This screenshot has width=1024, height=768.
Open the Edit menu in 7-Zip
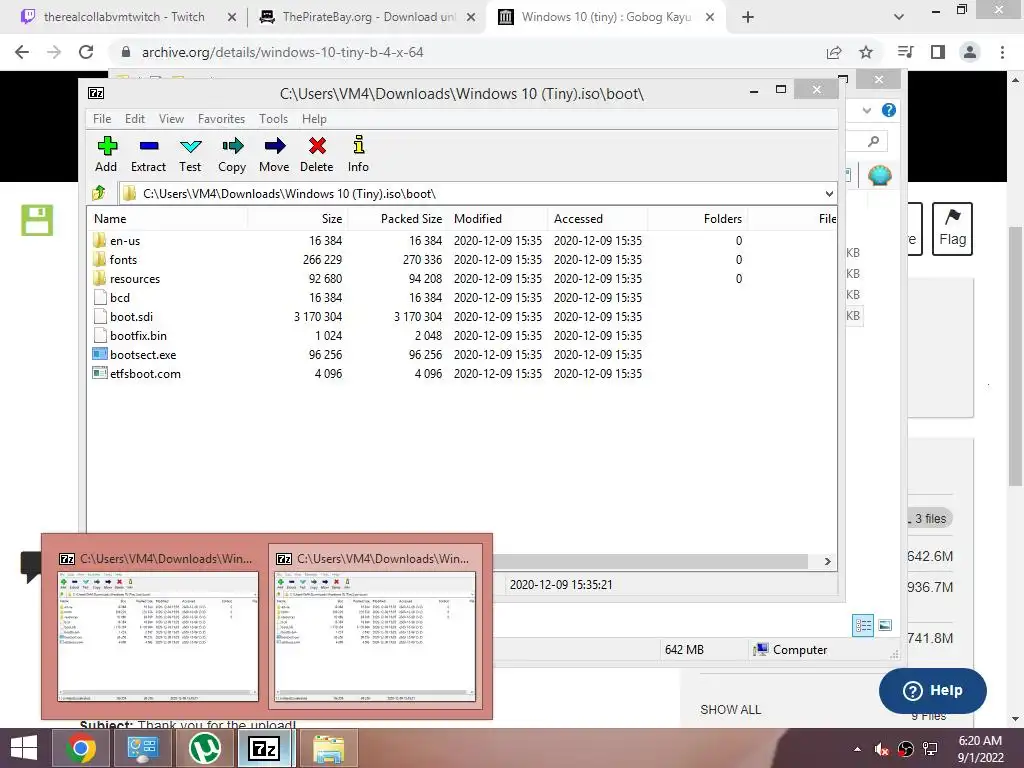click(x=135, y=119)
